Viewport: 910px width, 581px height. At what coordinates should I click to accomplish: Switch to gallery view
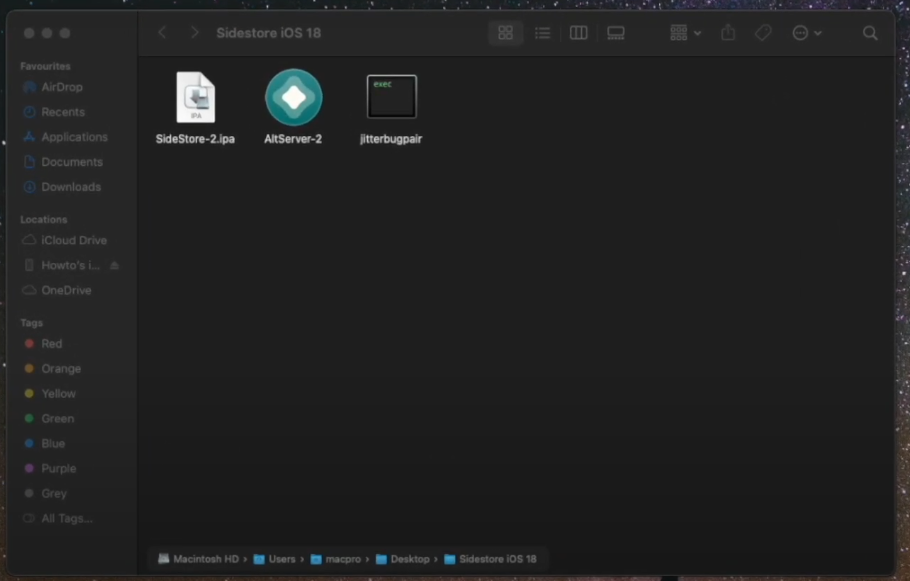click(x=616, y=33)
